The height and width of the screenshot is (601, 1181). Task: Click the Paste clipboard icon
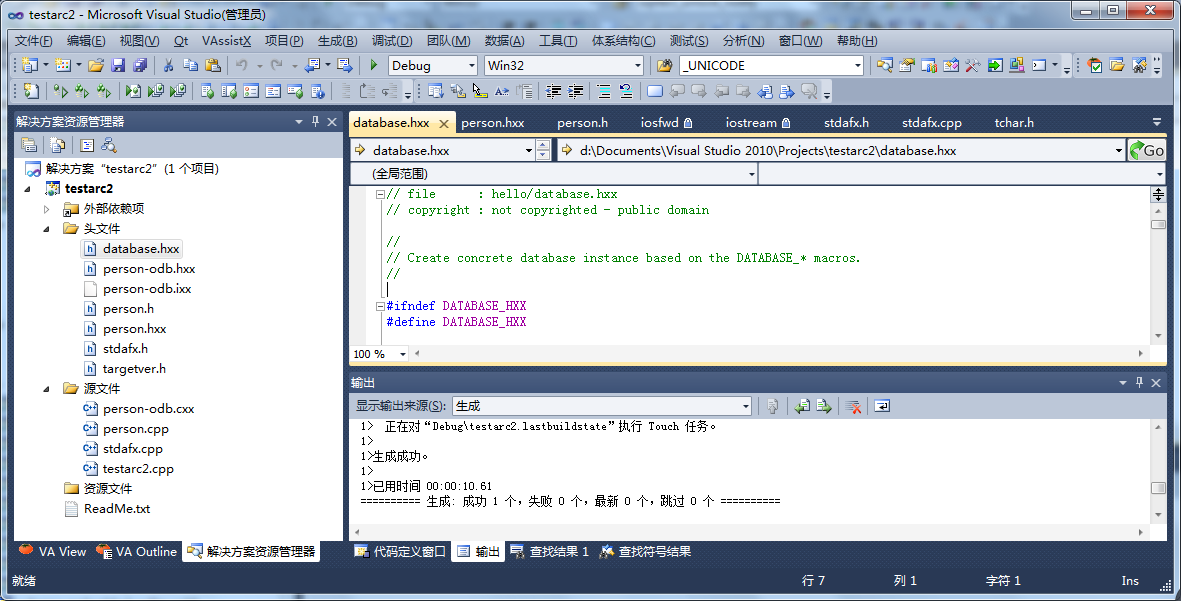point(213,66)
